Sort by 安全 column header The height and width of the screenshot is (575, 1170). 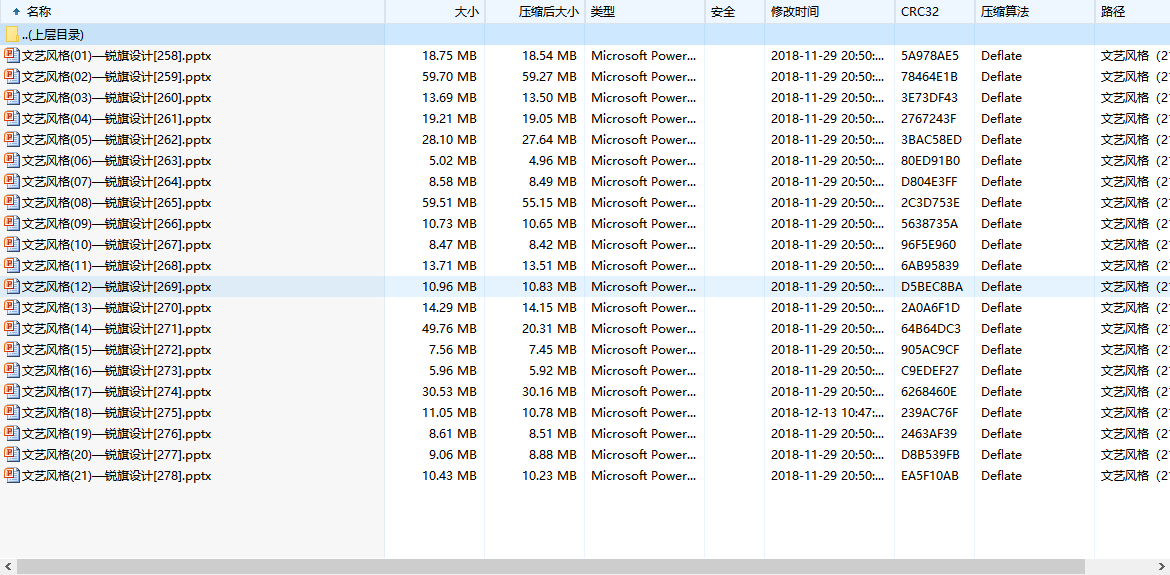pyautogui.click(x=734, y=11)
